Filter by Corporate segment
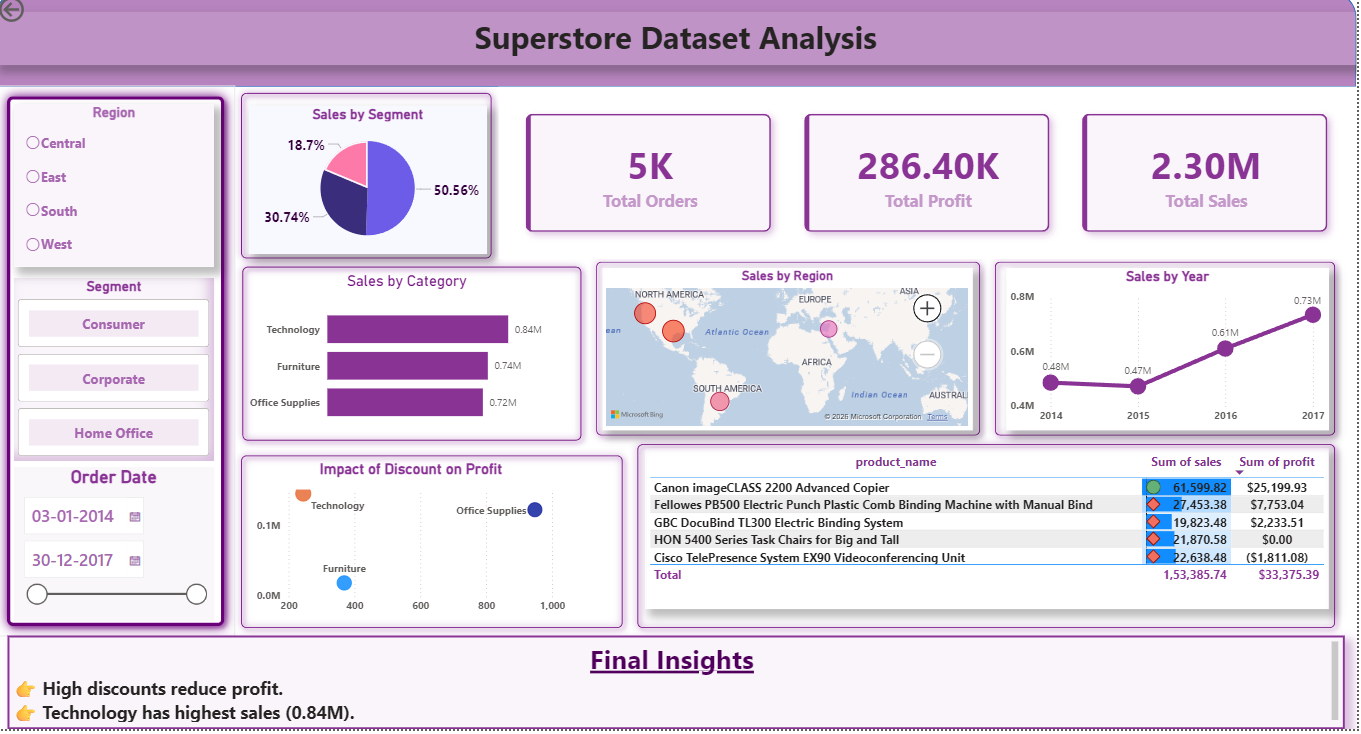The height and width of the screenshot is (734, 1361). 114,379
